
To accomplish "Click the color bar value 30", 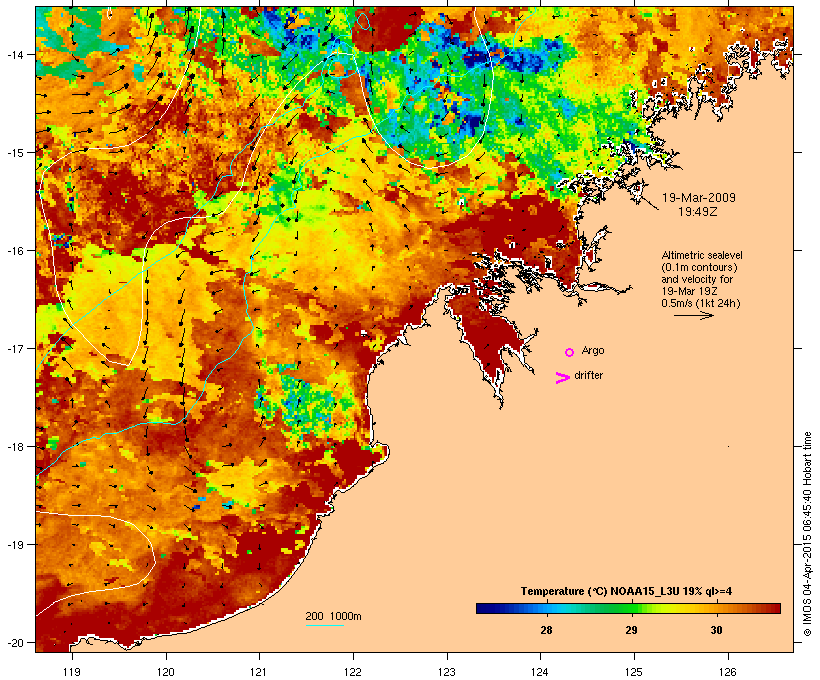I will click(716, 630).
